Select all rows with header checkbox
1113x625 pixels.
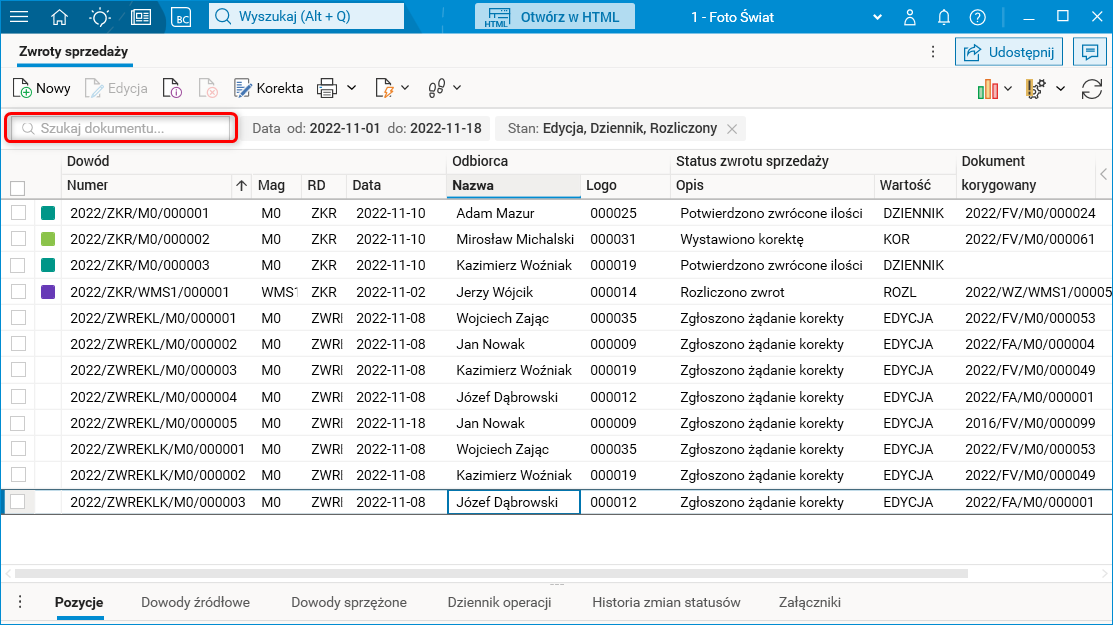click(18, 188)
